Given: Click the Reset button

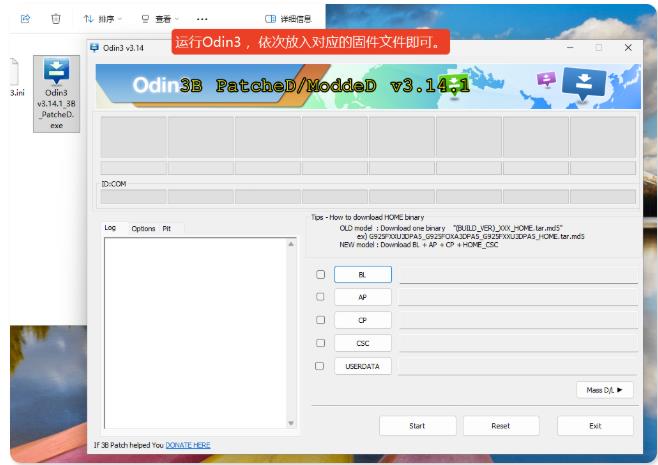Looking at the screenshot, I should (501, 426).
